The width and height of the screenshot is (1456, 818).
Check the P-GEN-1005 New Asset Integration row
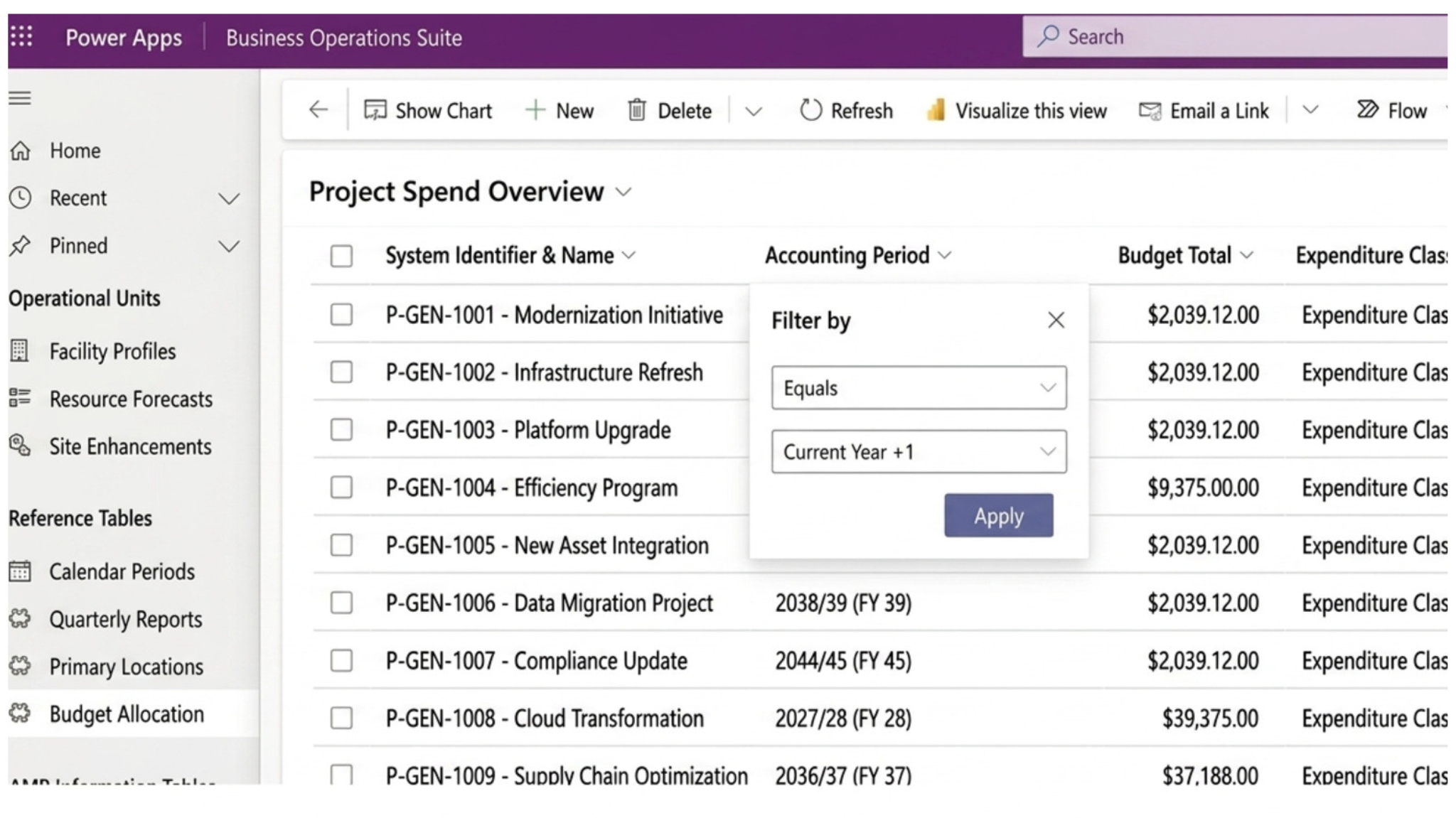[341, 545]
